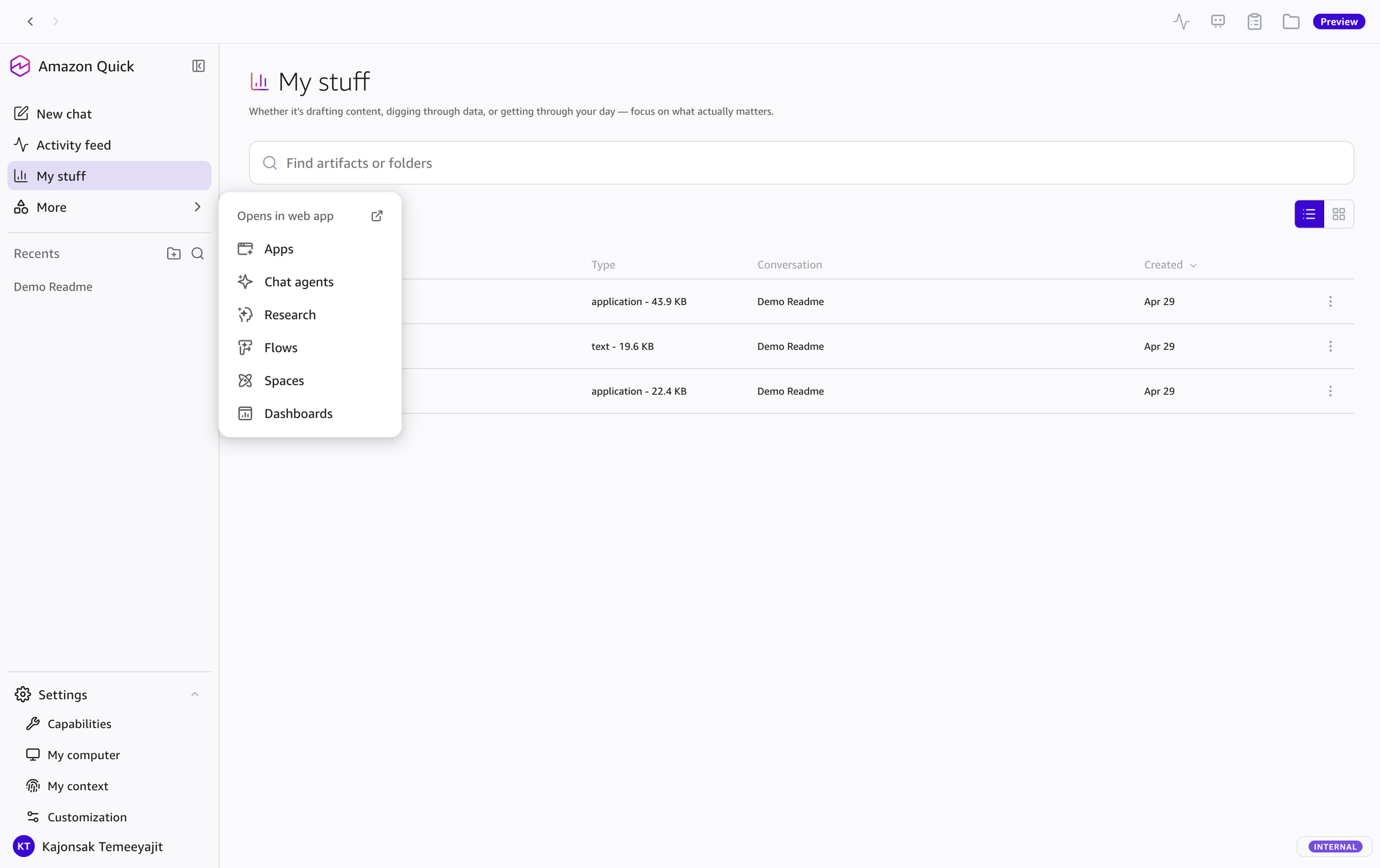Focus the Find artifacts or folders field
This screenshot has width=1380, height=868.
[801, 163]
